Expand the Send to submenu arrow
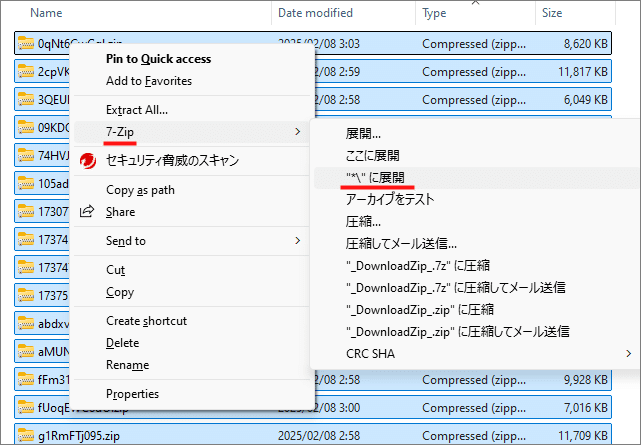This screenshot has width=641, height=445. tap(297, 241)
